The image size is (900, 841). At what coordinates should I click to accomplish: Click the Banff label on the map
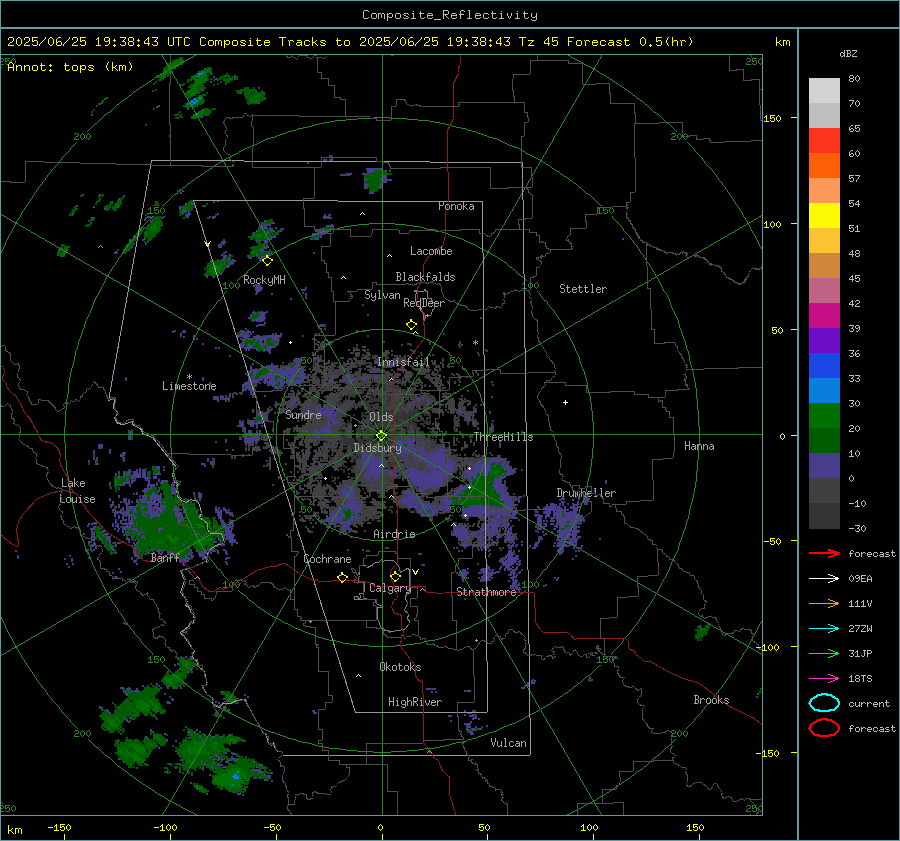coord(165,558)
